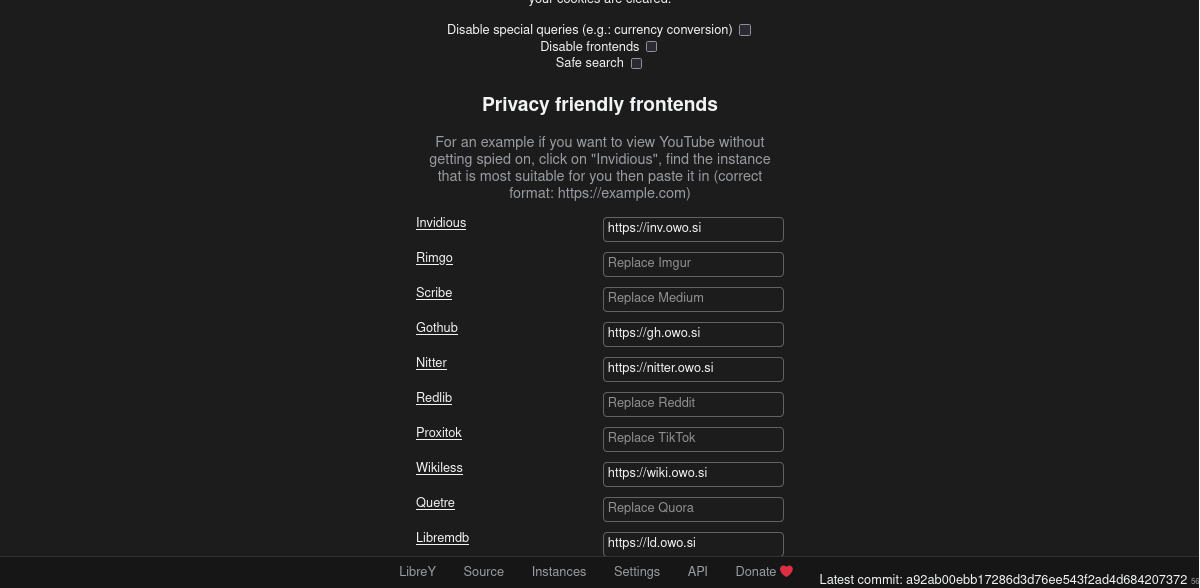Click the Source footer link

[484, 572]
